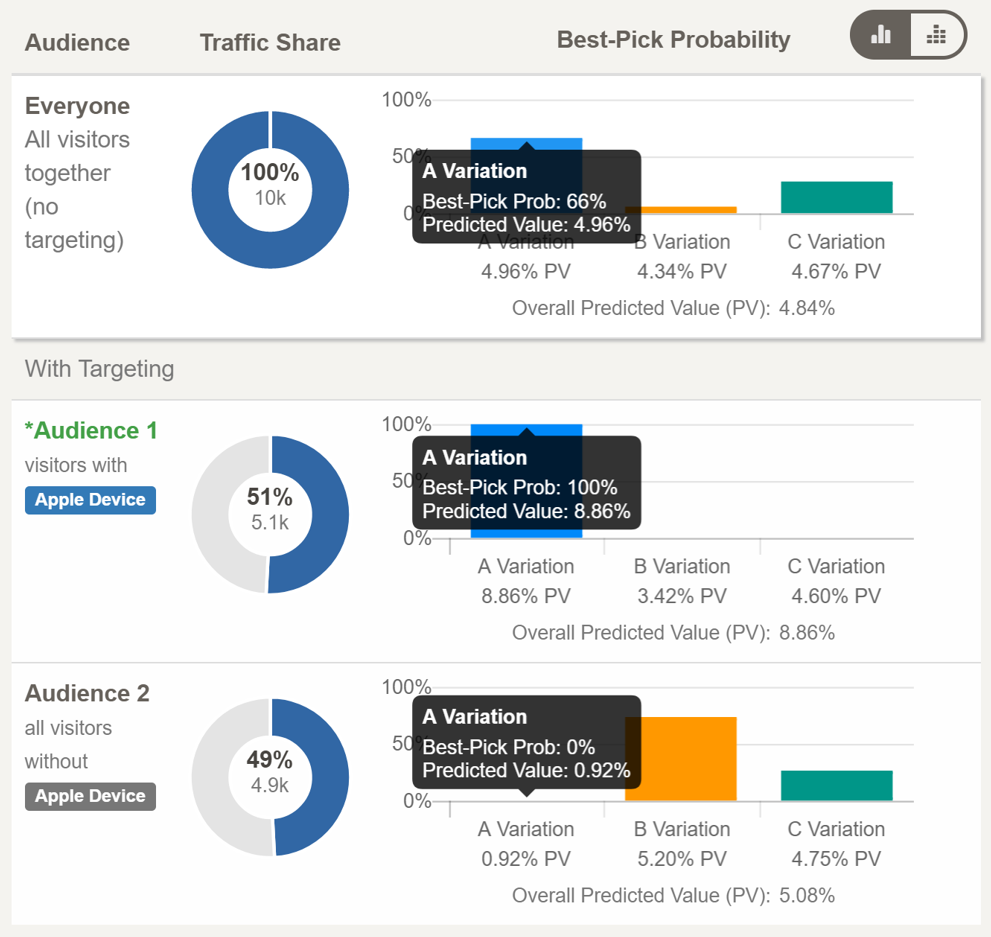The width and height of the screenshot is (991, 937).
Task: Switch to bar chart view
Action: click(881, 36)
